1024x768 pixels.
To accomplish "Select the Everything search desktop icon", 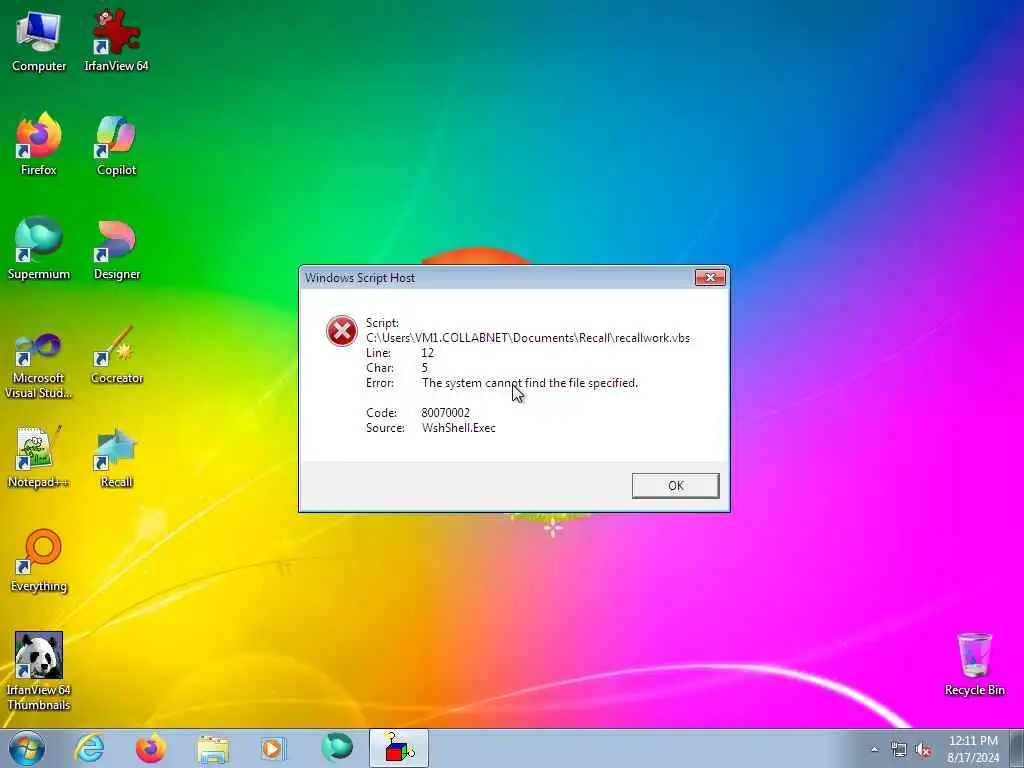I will click(x=39, y=561).
